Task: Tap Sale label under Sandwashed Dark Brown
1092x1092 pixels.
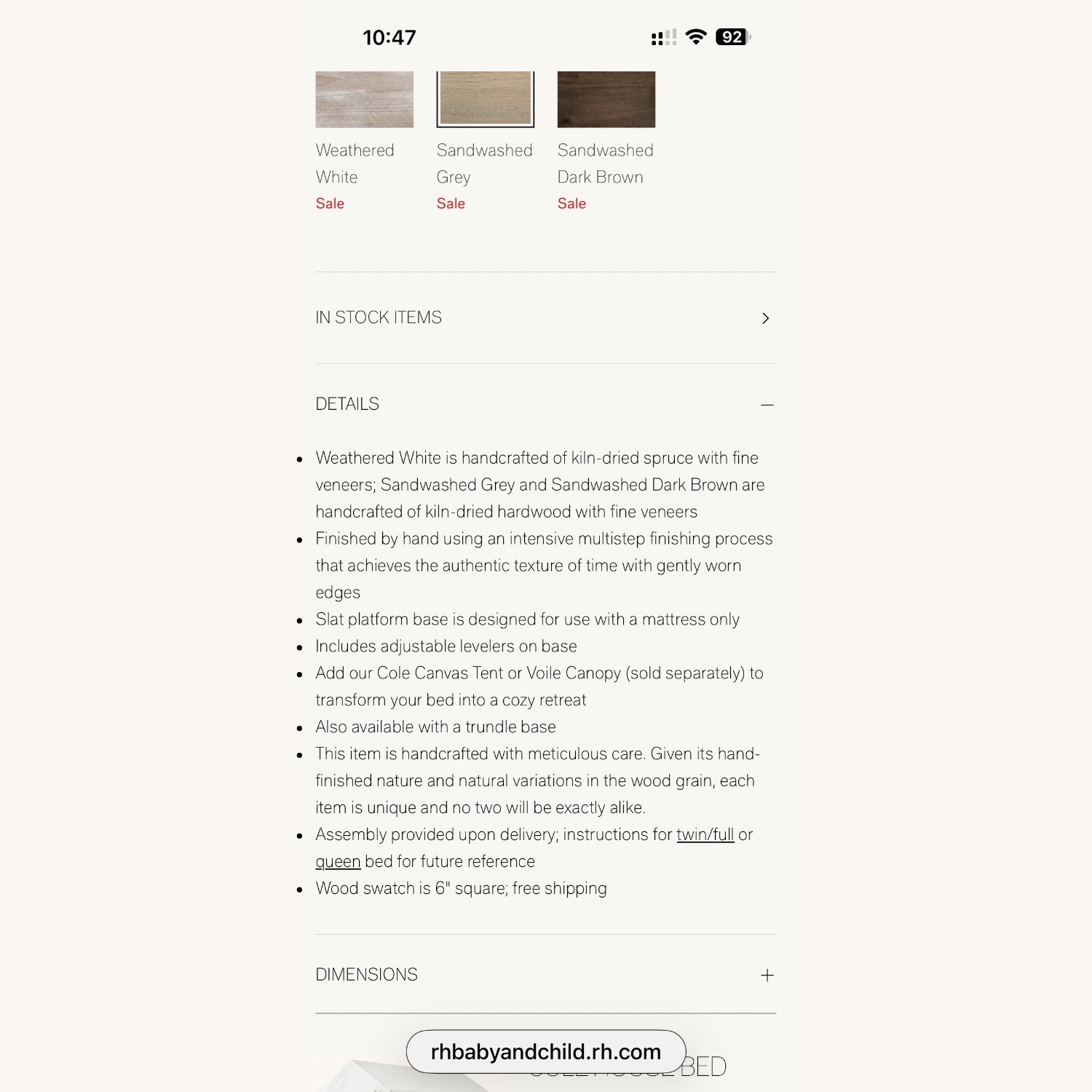Action: [x=571, y=204]
